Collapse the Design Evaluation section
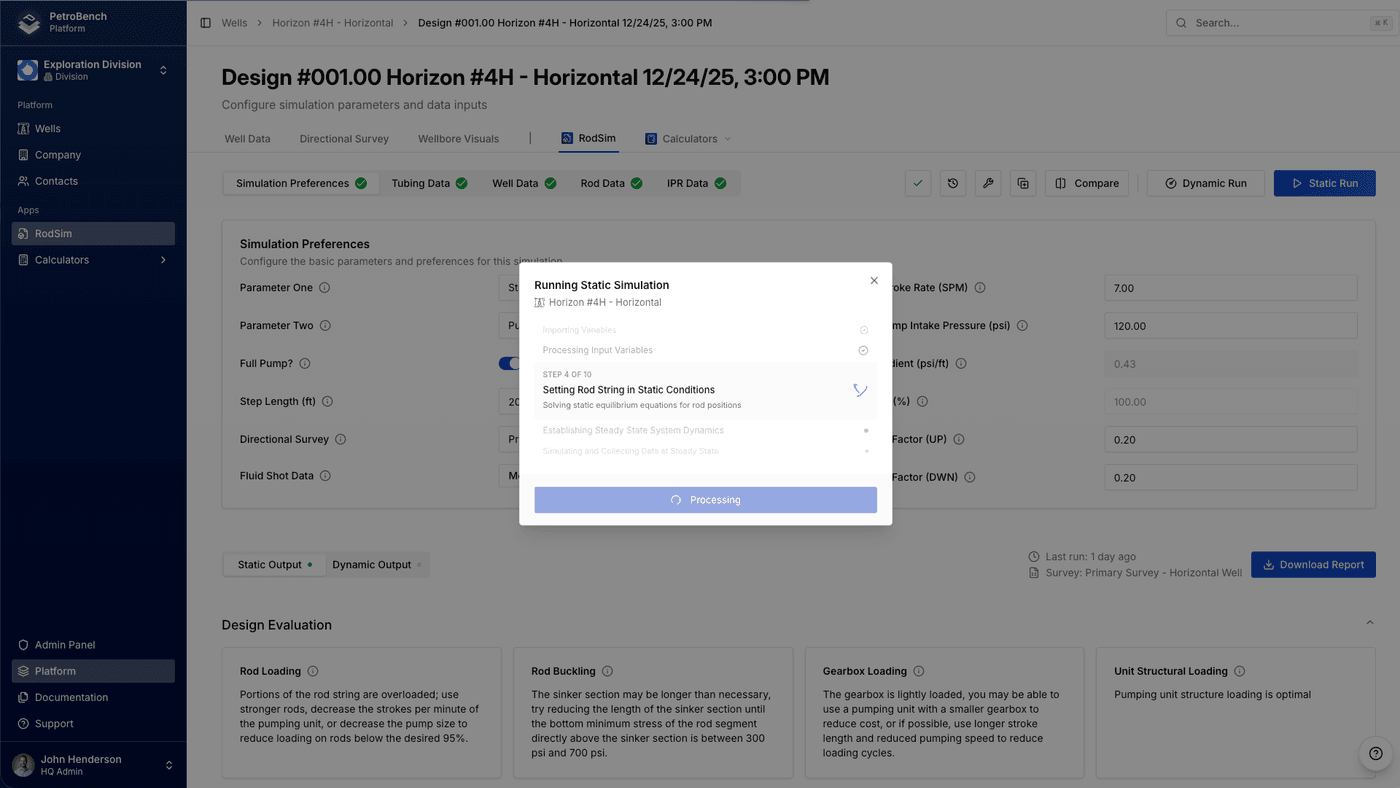 (x=1369, y=623)
